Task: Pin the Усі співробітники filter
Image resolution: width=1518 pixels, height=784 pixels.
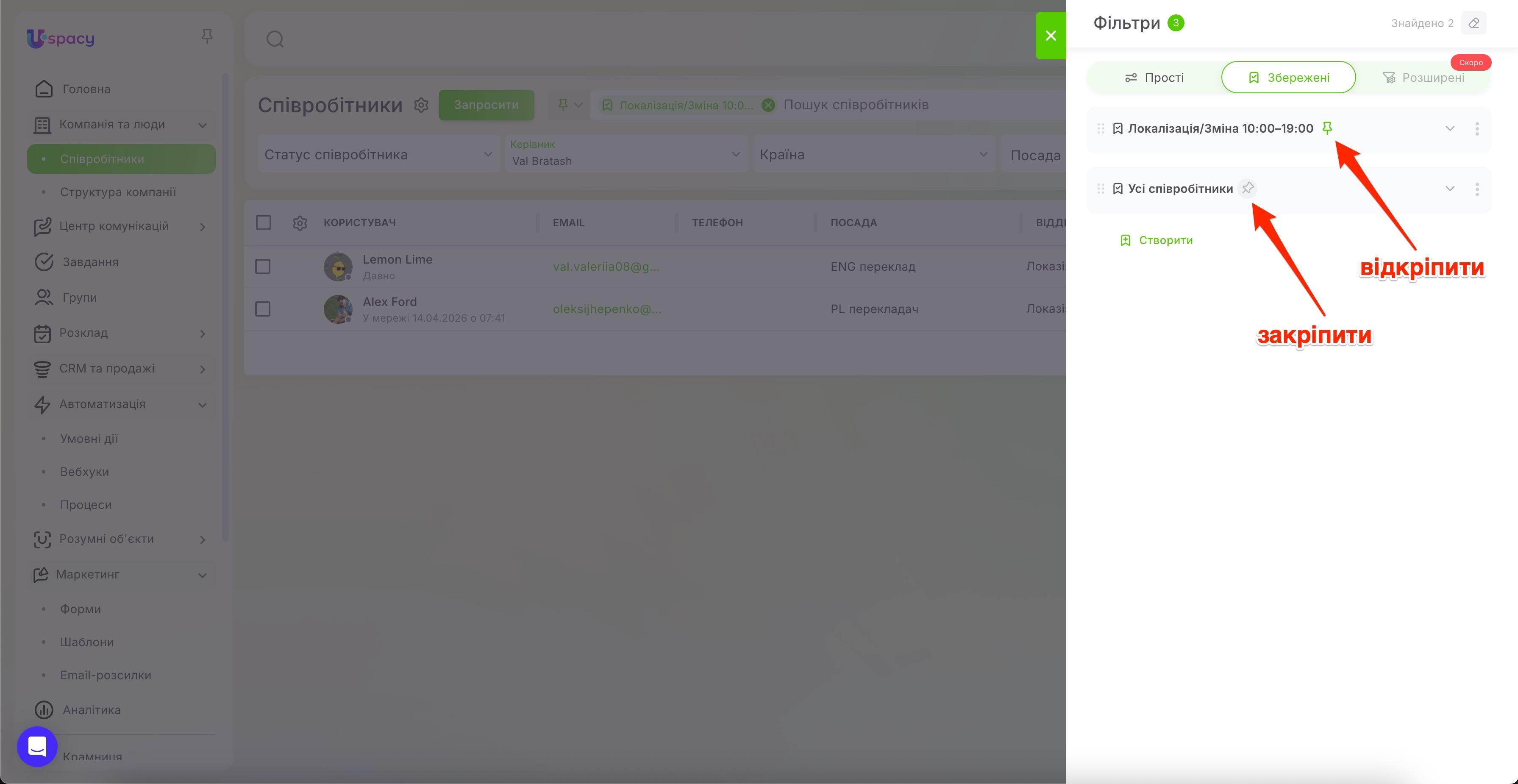Action: point(1248,188)
